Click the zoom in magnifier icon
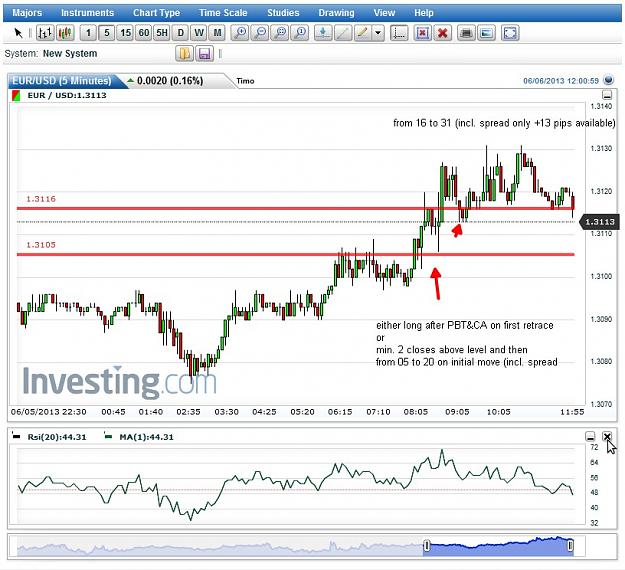625x570 pixels. [240, 33]
